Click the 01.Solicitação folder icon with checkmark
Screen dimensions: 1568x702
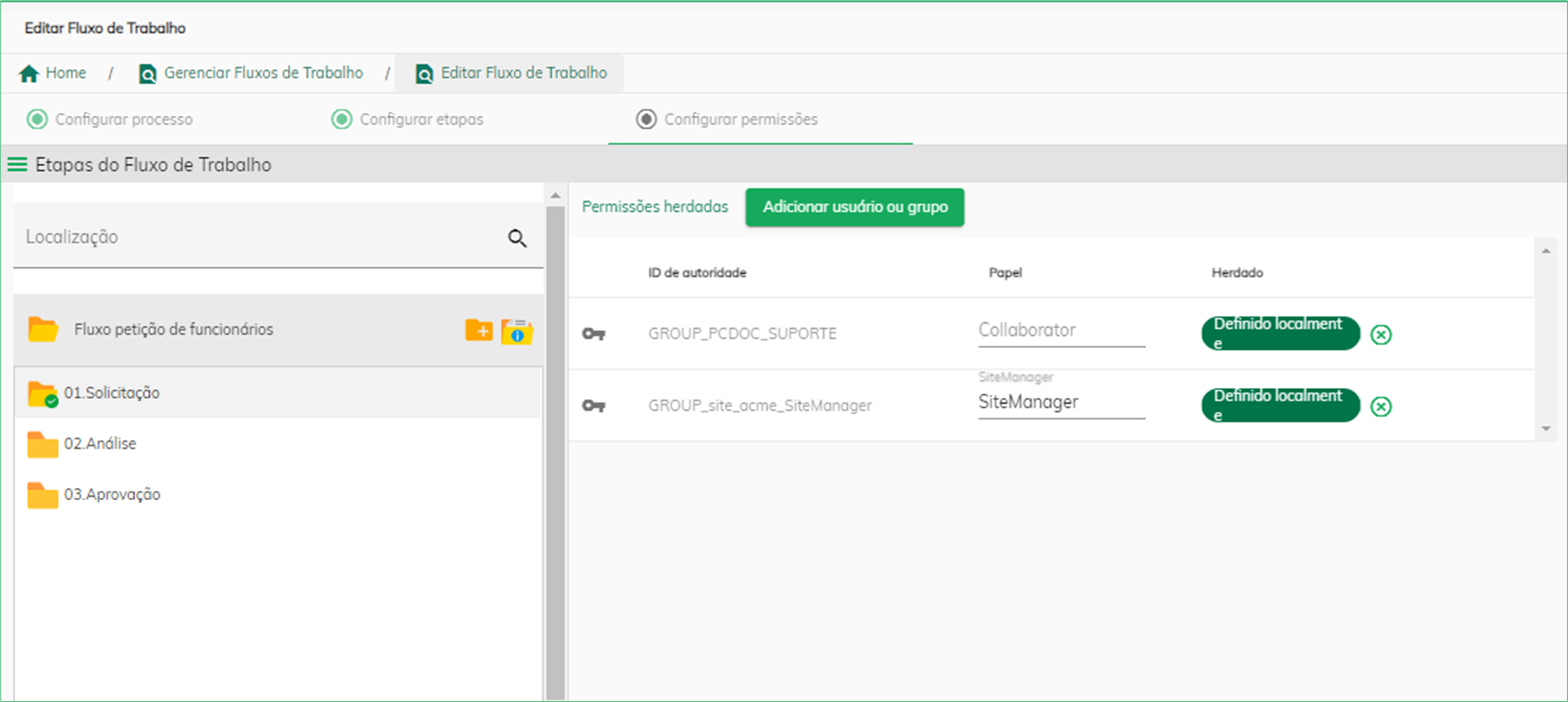point(43,394)
